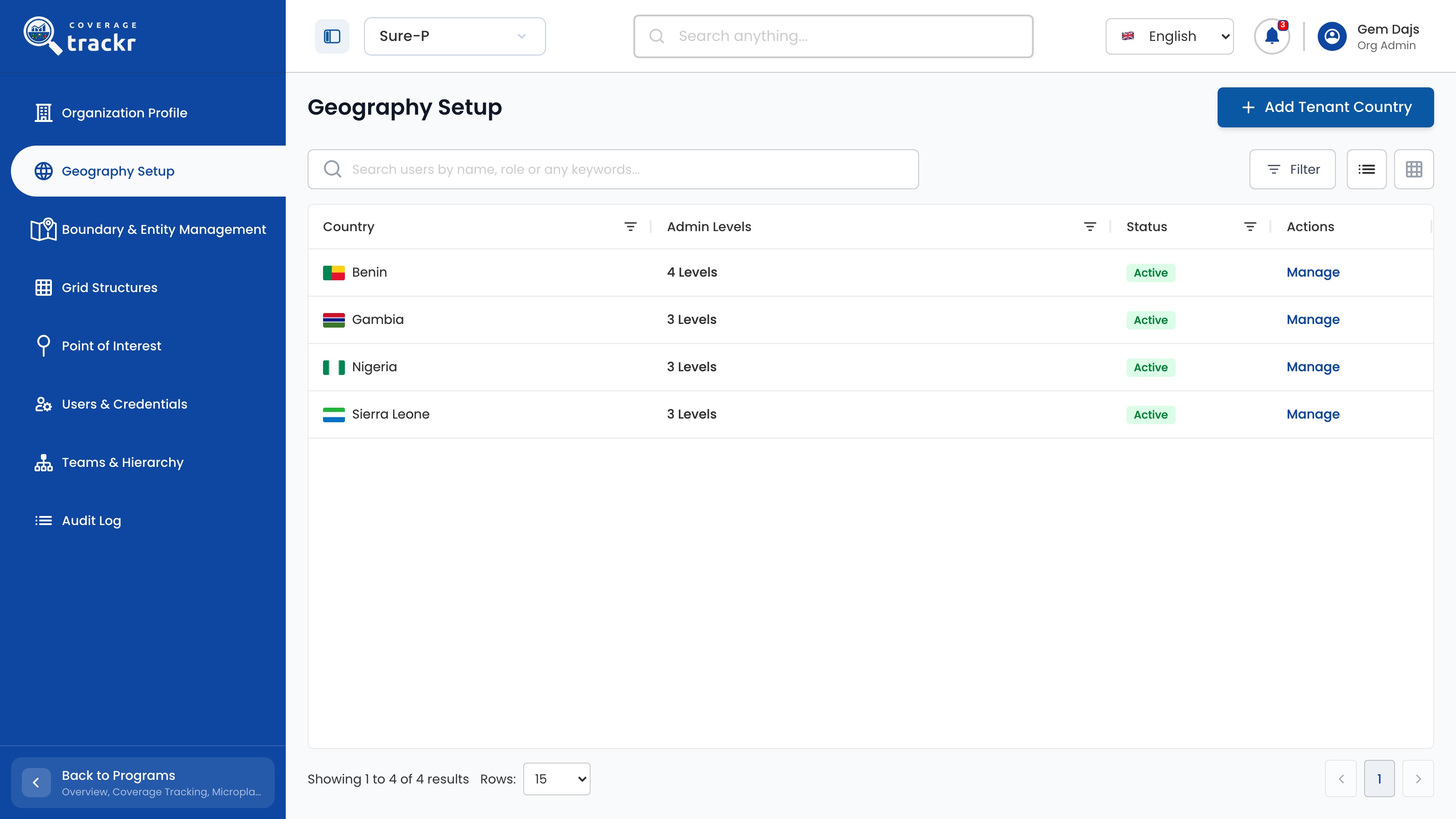Screen dimensions: 1456x819
Task: Focus the search users by name field
Action: coord(613,169)
